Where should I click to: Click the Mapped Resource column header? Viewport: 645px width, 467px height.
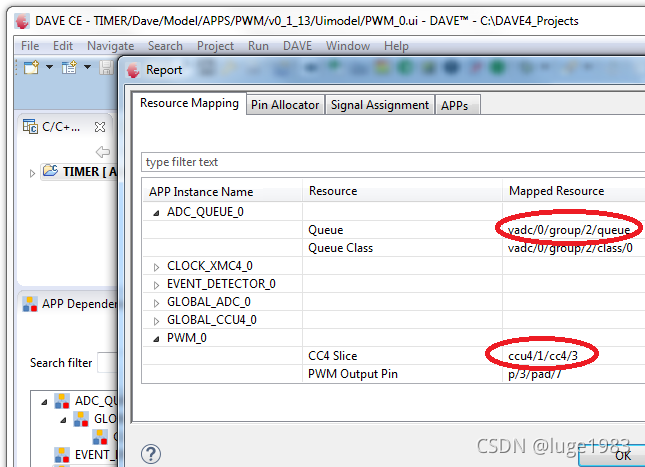[573, 191]
